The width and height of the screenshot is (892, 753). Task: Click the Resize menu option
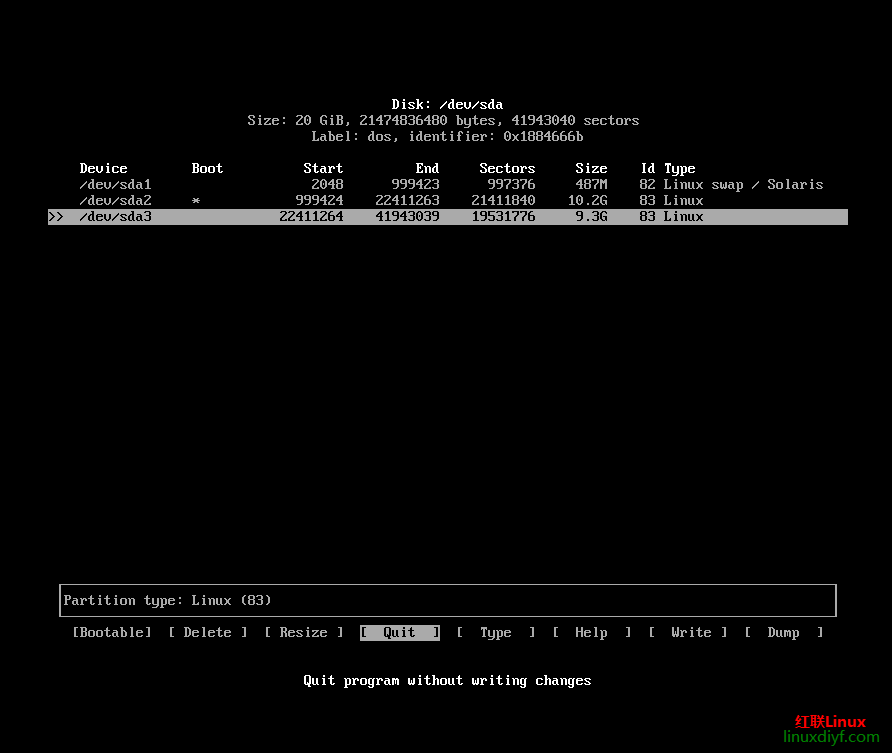coord(303,632)
